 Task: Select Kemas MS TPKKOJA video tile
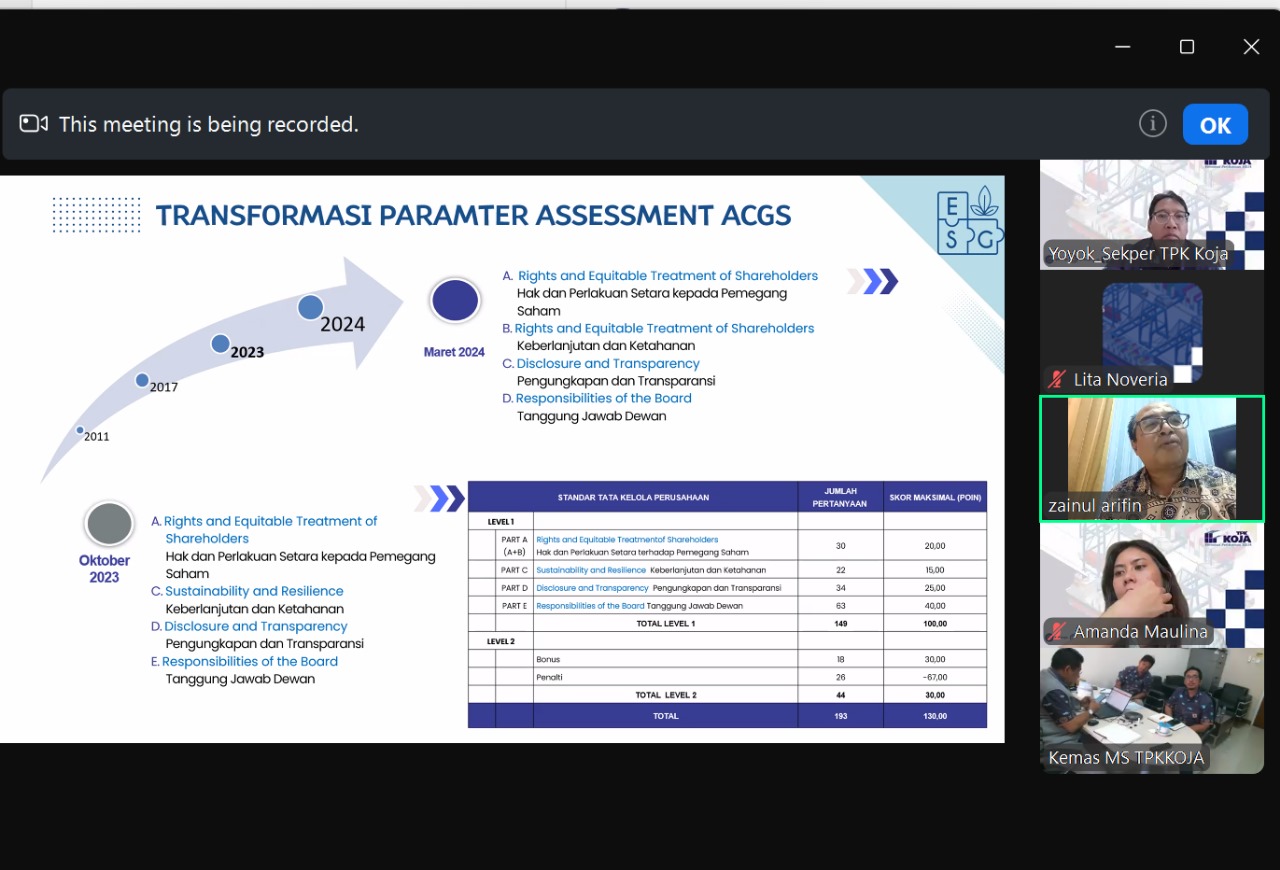coord(1152,711)
